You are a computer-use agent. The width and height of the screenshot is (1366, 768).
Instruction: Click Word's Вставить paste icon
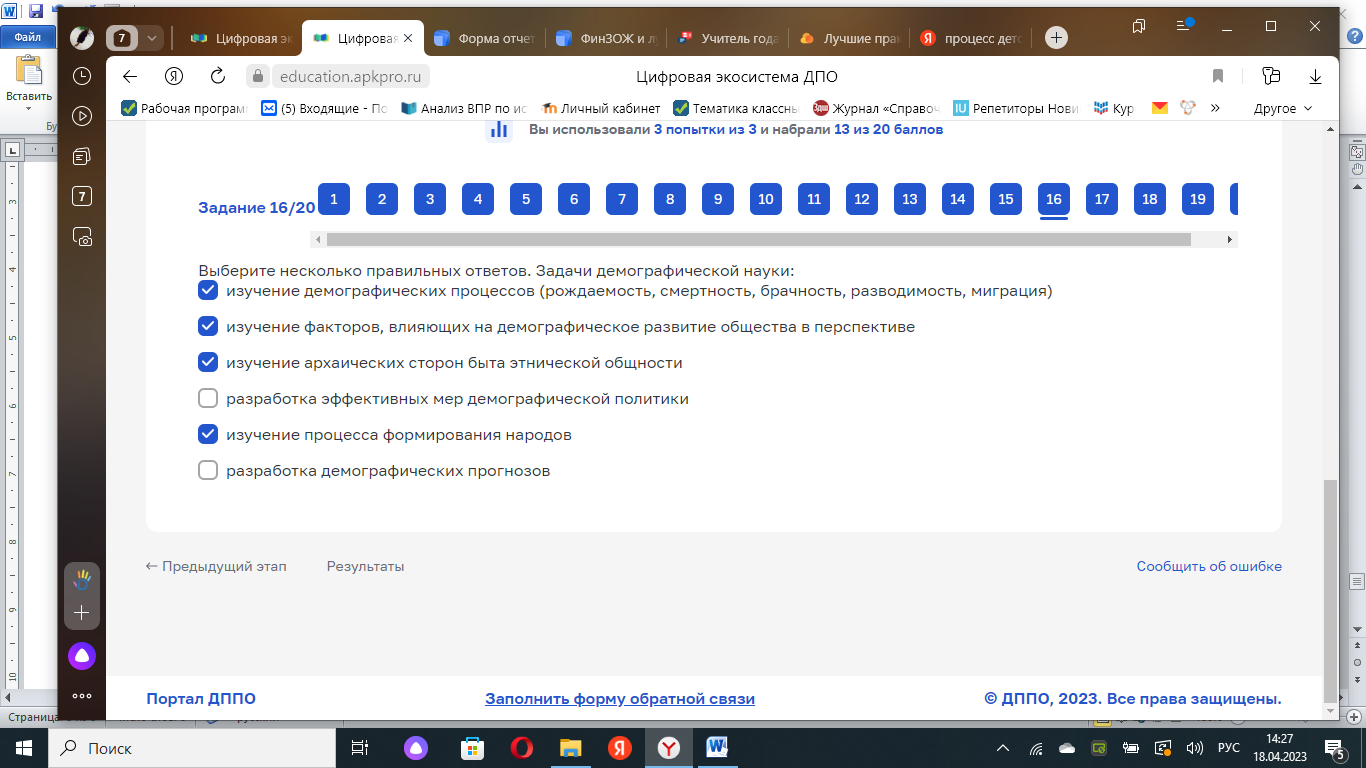coord(29,71)
